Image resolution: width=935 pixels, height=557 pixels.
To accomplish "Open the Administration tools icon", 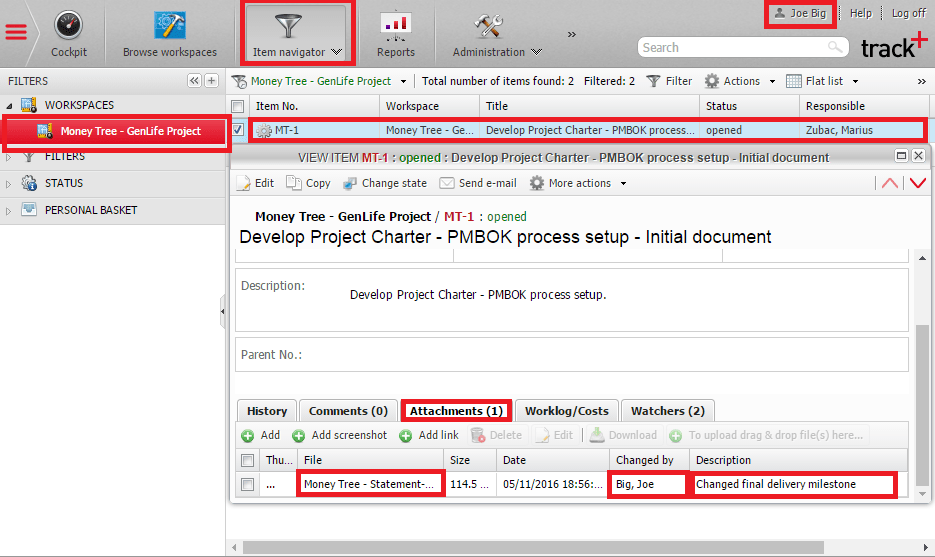I will point(489,26).
